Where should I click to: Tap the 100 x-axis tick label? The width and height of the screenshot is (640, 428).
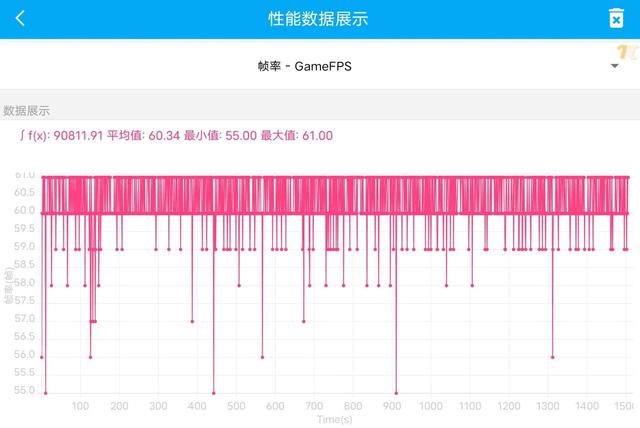click(80, 406)
